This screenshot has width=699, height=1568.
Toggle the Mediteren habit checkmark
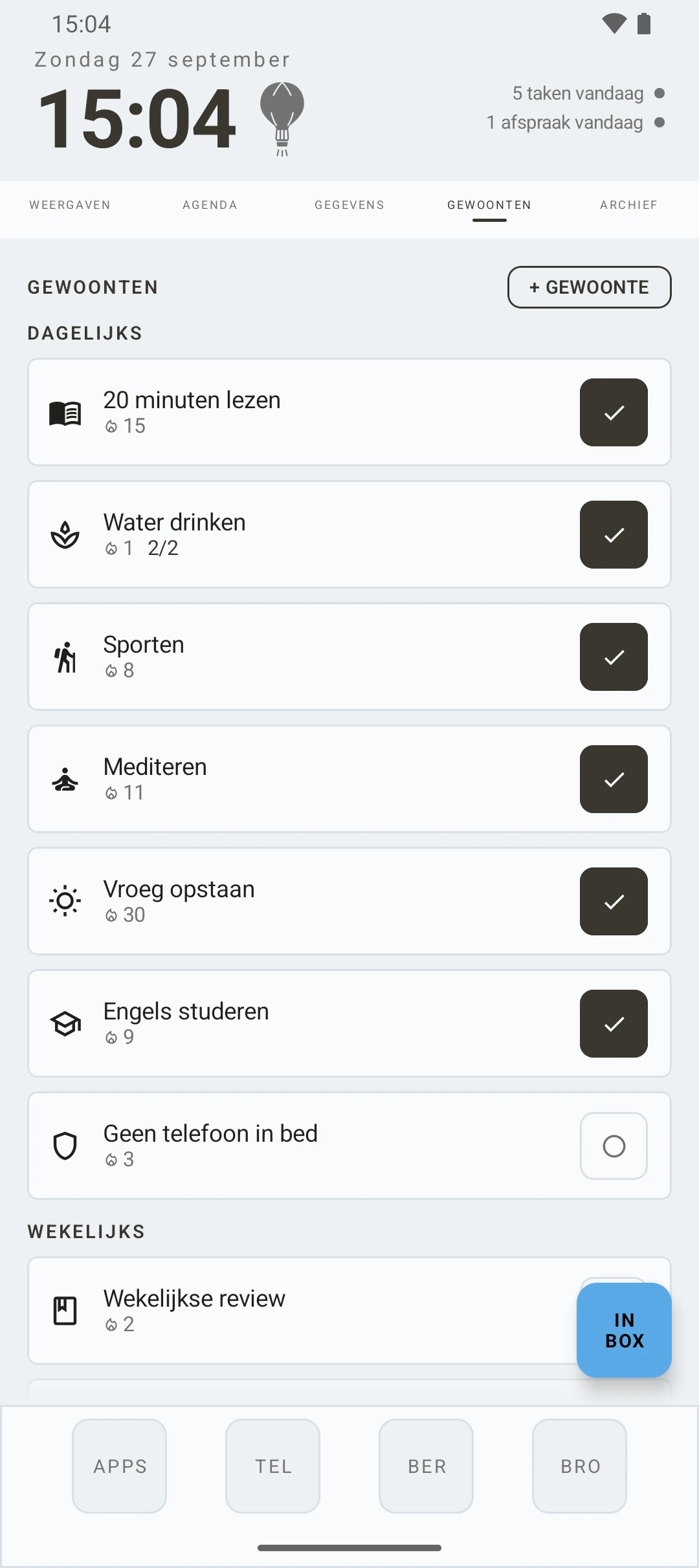[x=614, y=779]
